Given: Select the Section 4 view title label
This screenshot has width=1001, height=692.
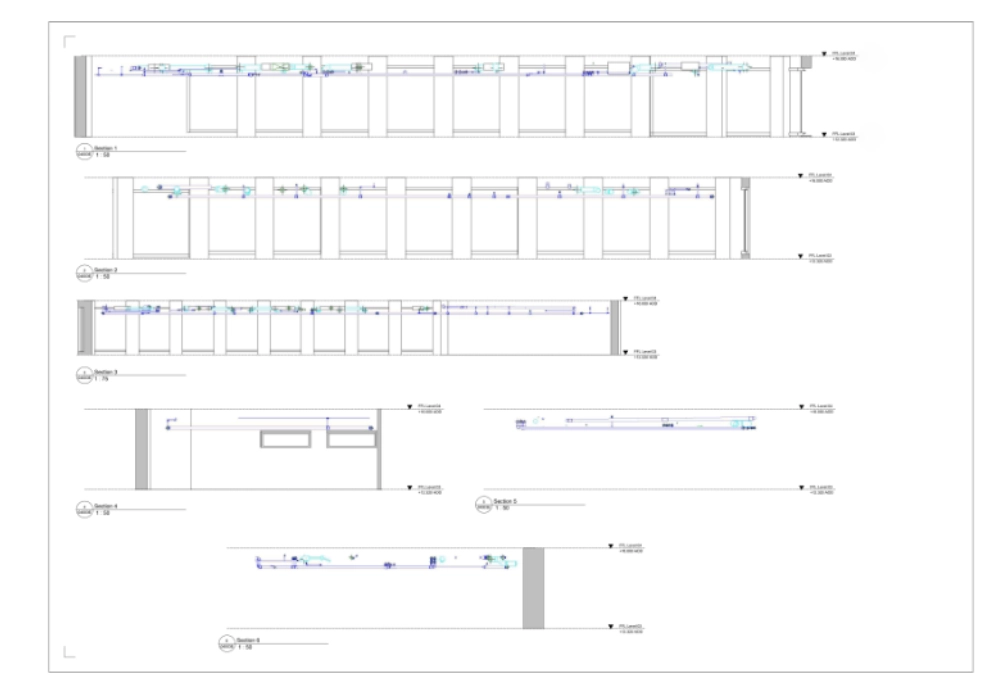Looking at the screenshot, I should [106, 507].
